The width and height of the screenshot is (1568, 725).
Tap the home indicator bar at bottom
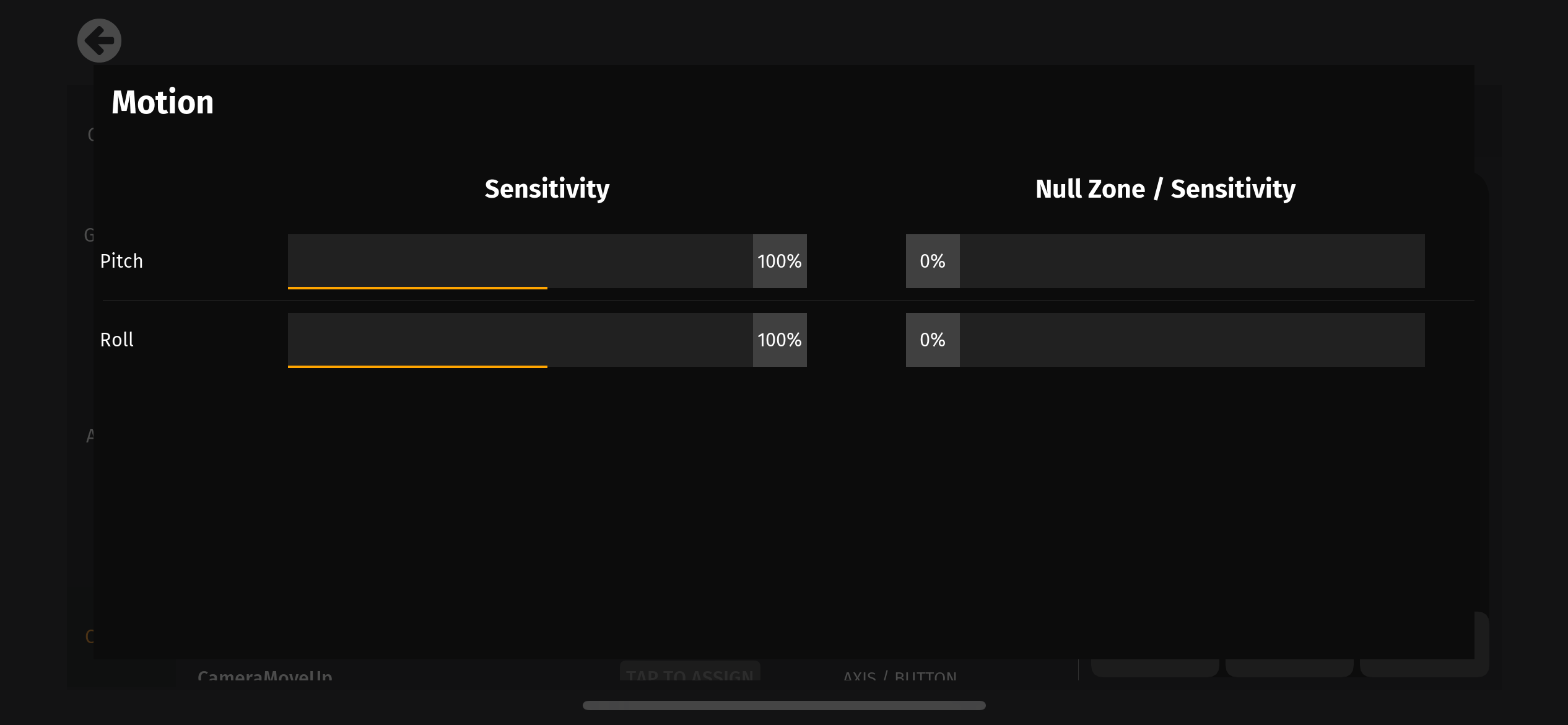click(784, 705)
